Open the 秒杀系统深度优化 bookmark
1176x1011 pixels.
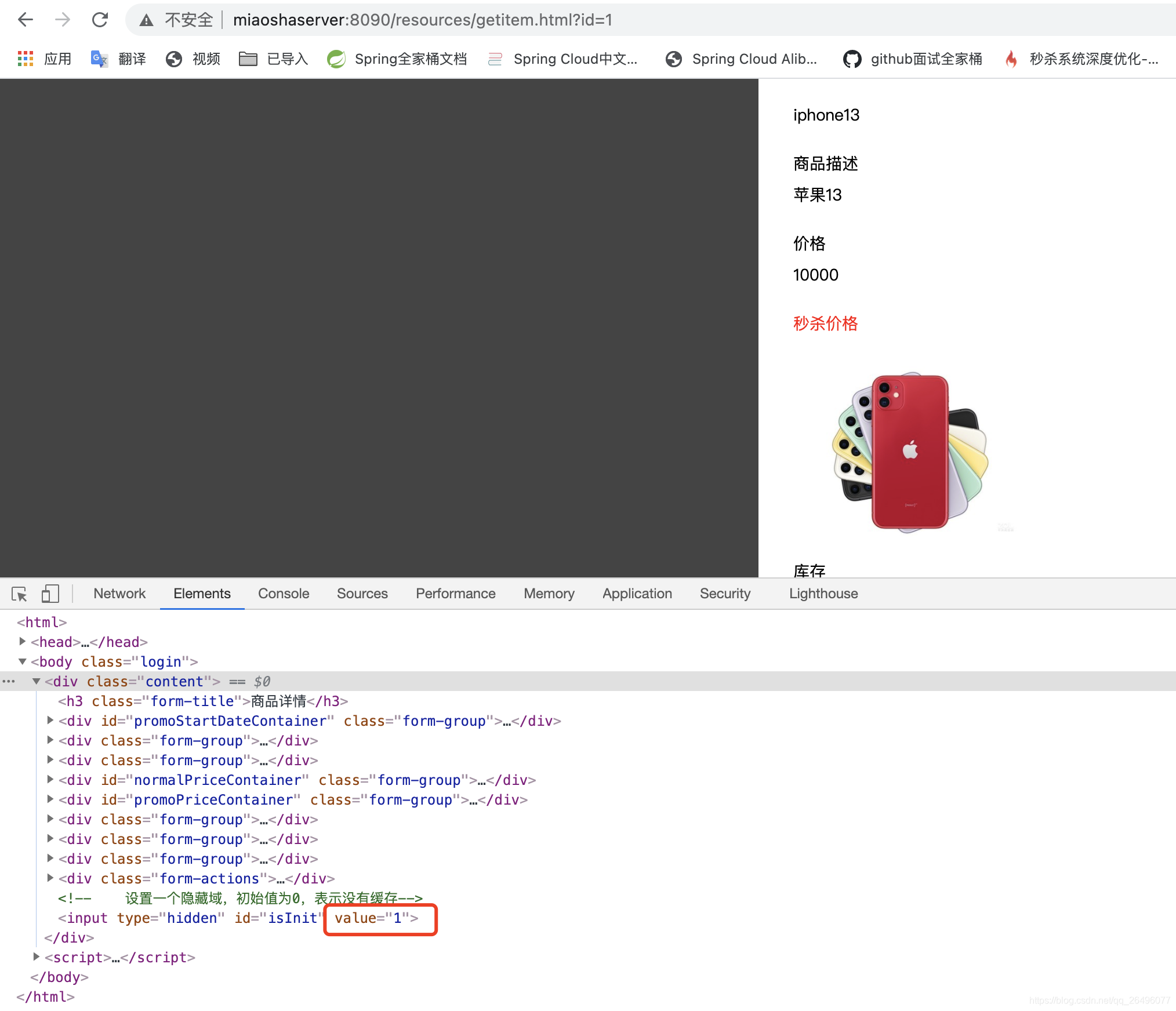(1081, 59)
